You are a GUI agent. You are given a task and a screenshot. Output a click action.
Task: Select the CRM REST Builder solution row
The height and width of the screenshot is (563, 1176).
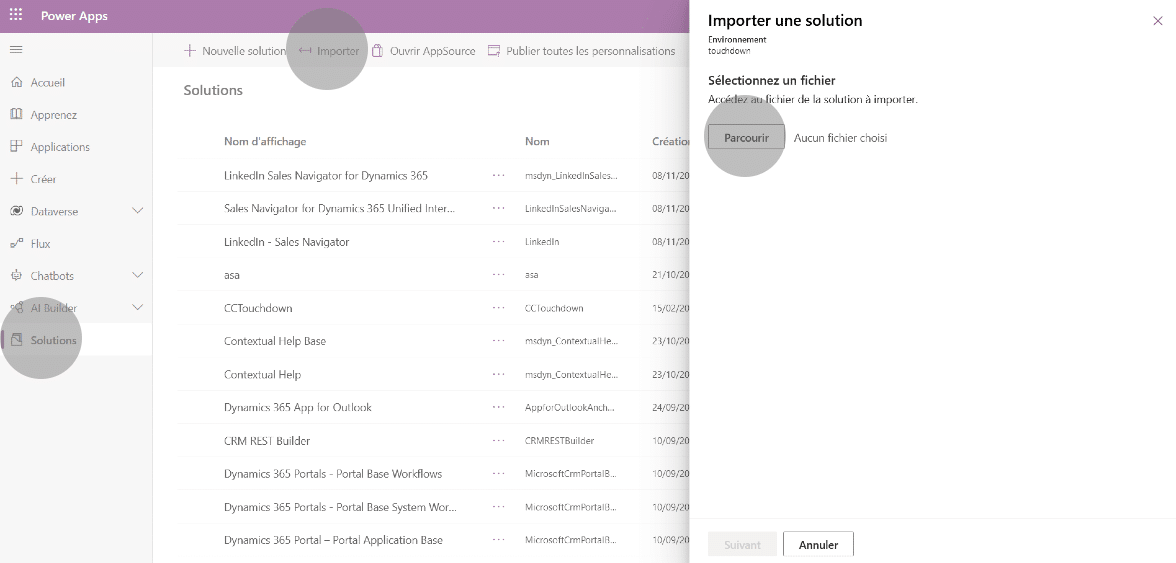[x=267, y=441]
